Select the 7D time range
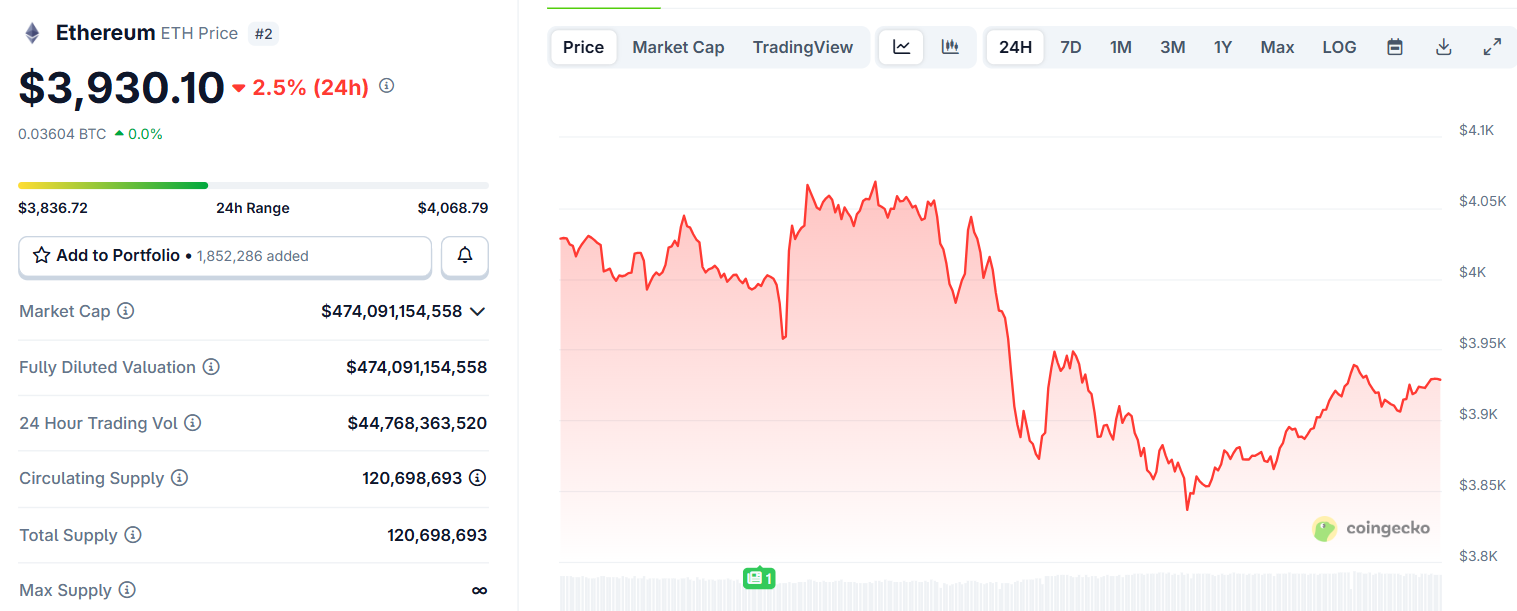1517x611 pixels. pyautogui.click(x=1070, y=47)
